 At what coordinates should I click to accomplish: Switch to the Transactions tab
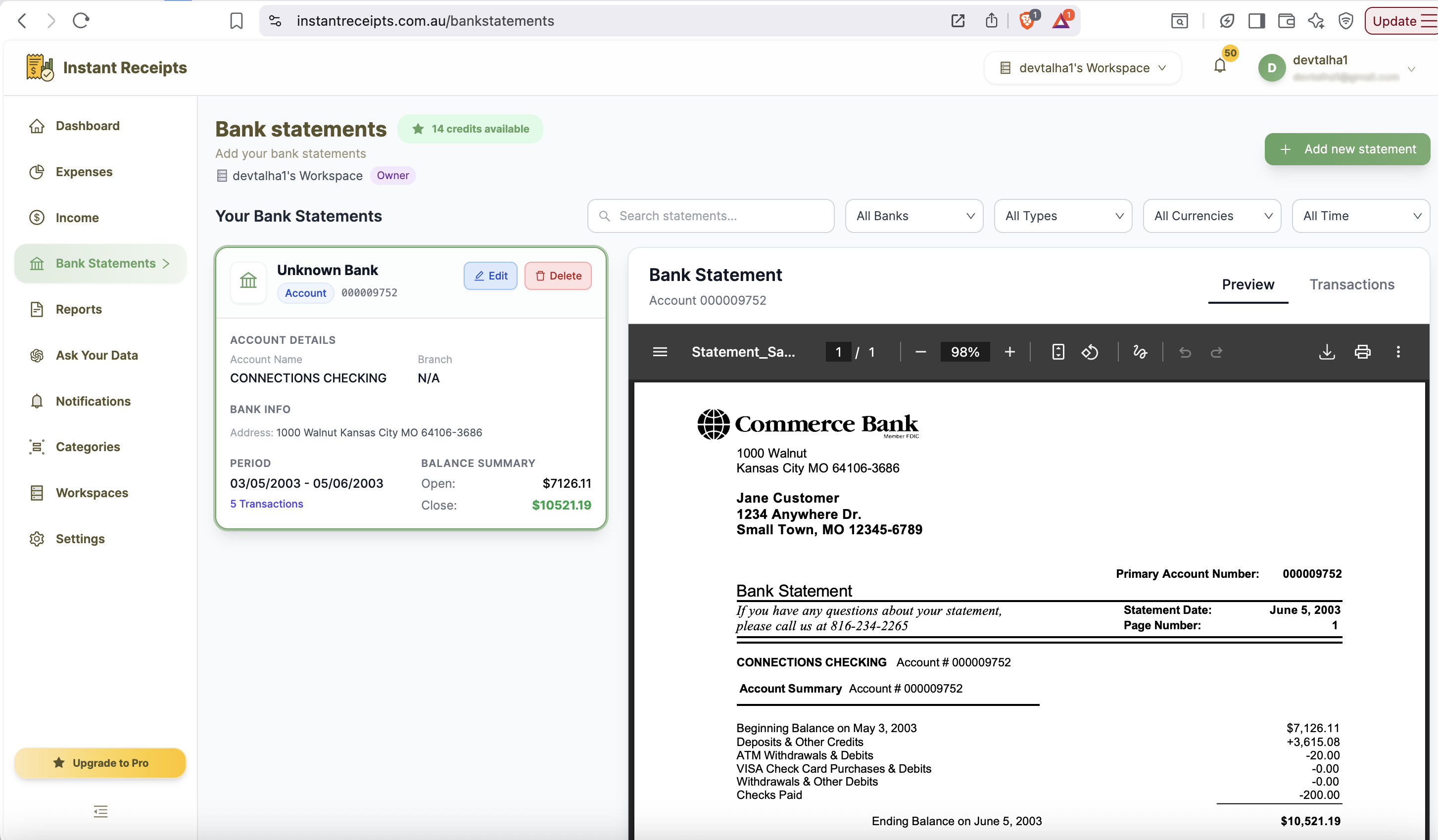[x=1351, y=284]
